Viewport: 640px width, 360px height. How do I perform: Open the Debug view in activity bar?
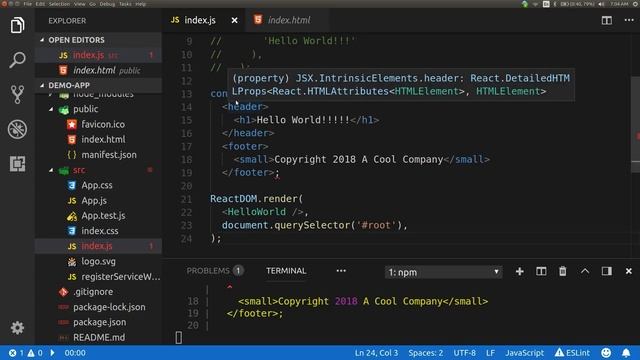[x=17, y=129]
